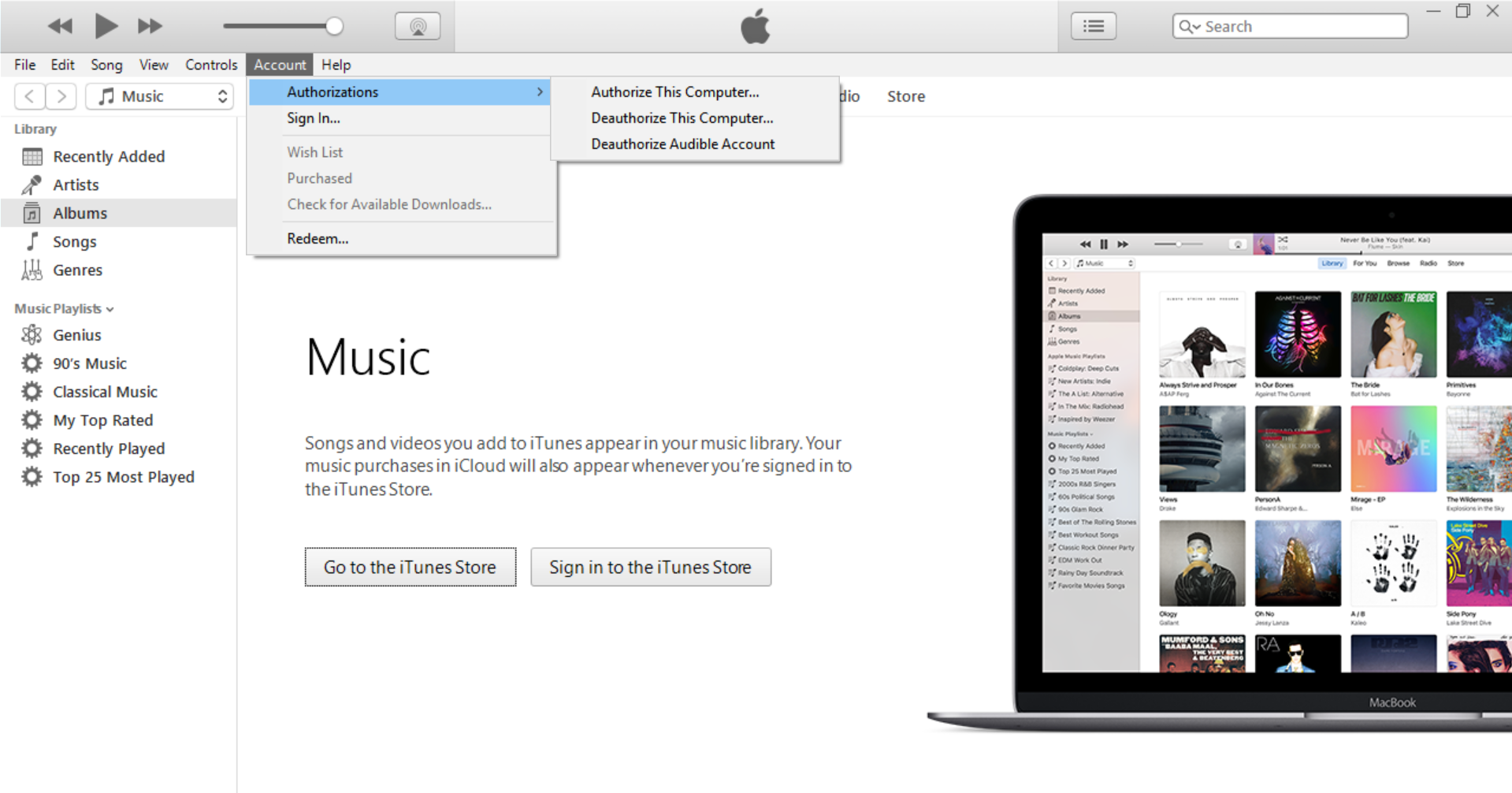This screenshot has height=793, width=1512.
Task: Expand the Authorizations submenu arrow
Action: pos(539,91)
